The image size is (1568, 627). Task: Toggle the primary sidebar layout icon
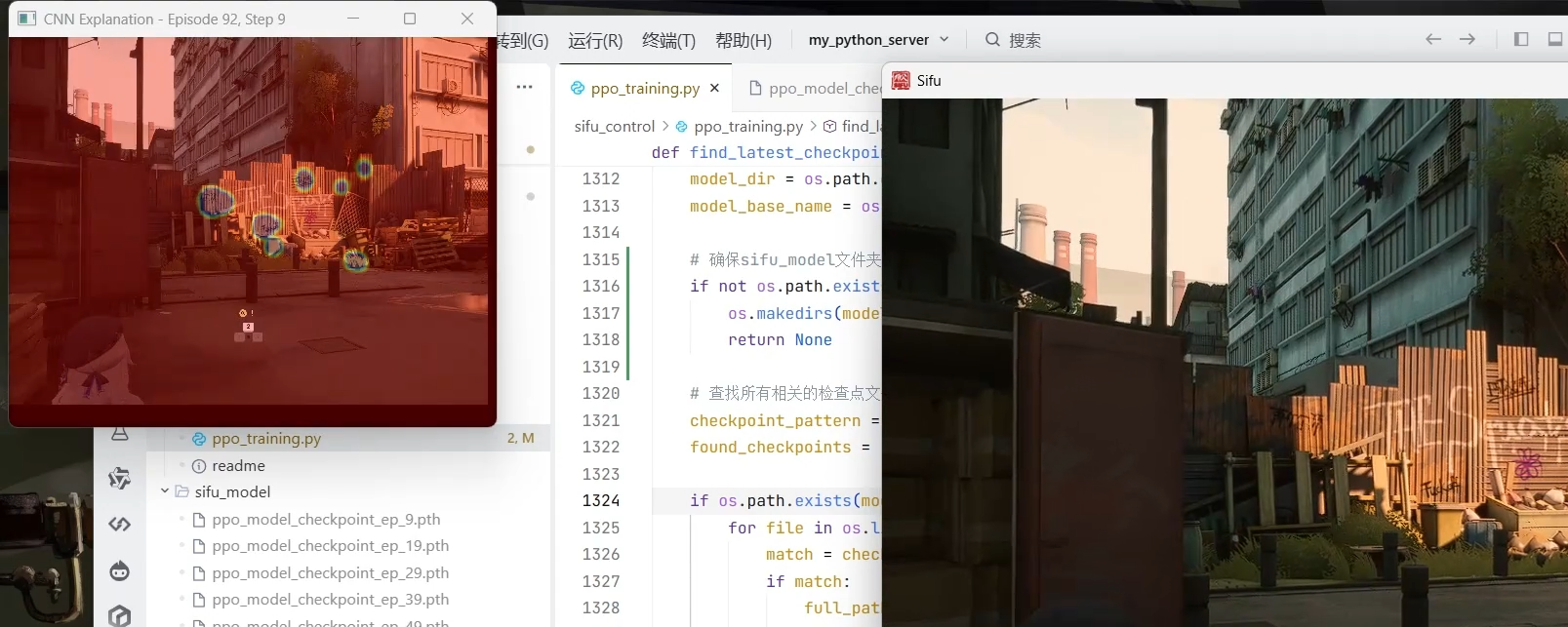point(1521,39)
